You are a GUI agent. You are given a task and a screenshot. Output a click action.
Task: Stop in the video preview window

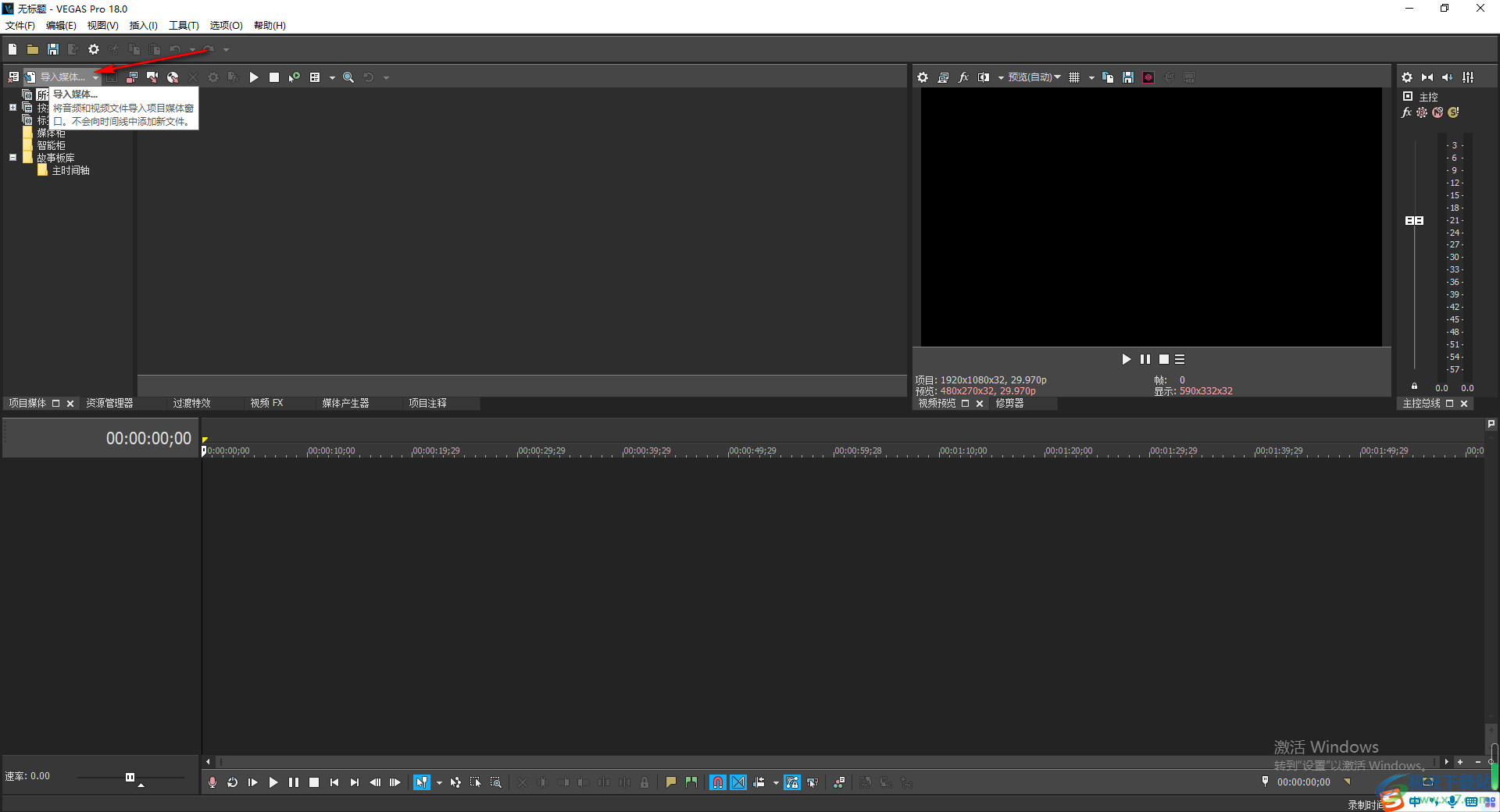(1164, 359)
